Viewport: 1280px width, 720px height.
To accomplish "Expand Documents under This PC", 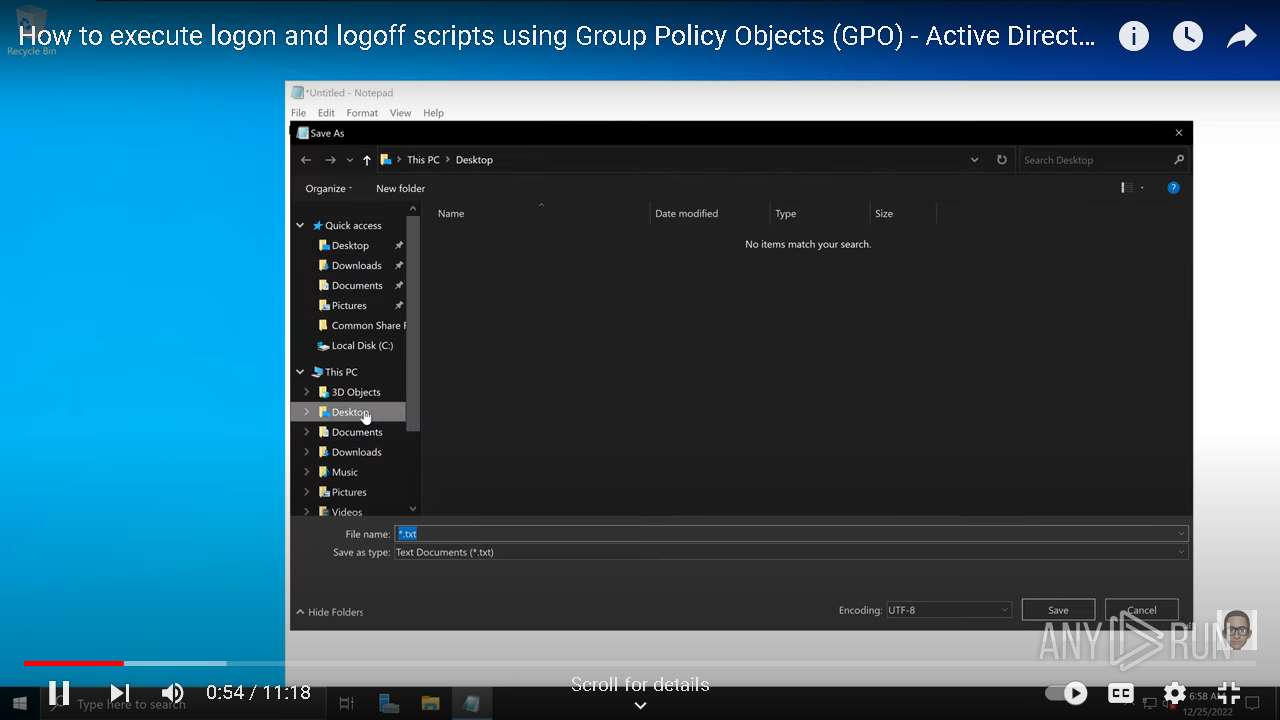I will pyautogui.click(x=307, y=432).
